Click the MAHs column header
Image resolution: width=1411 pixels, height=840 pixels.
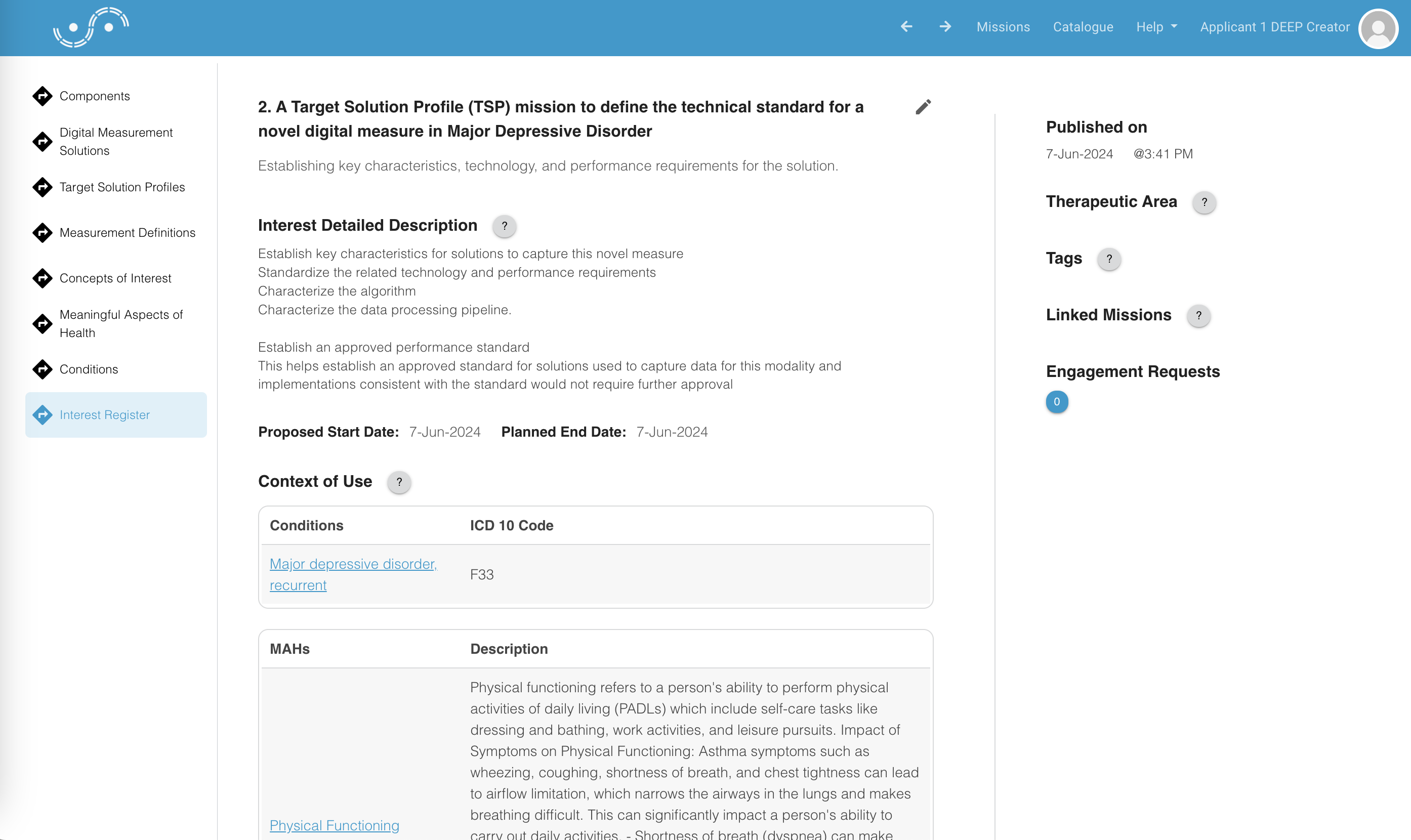coord(289,649)
